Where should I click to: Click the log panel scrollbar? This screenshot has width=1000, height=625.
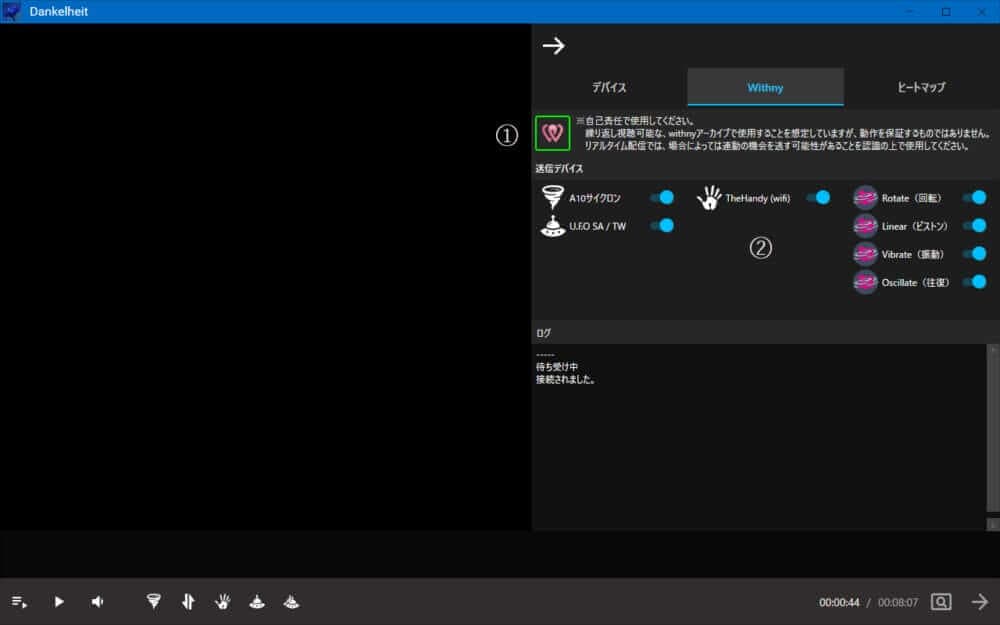pyautogui.click(x=992, y=435)
